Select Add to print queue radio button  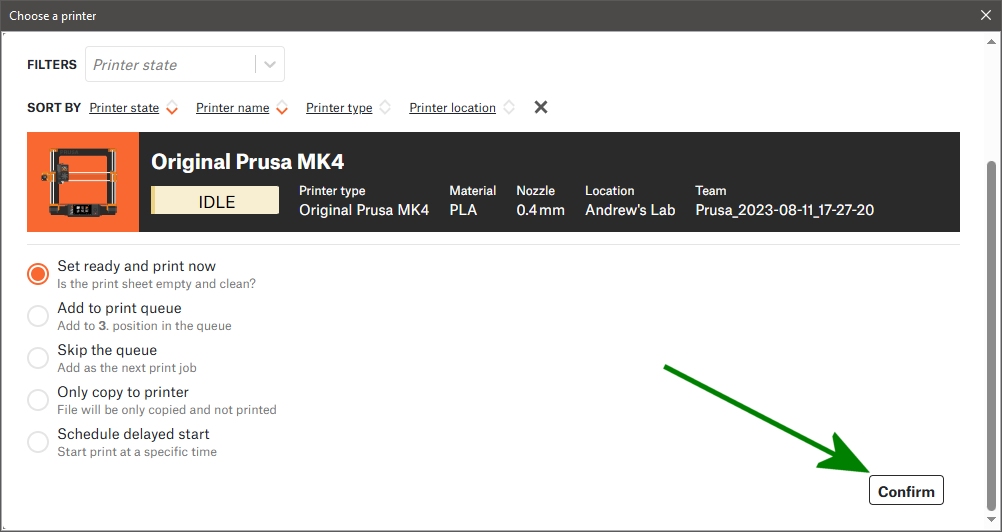[x=38, y=316]
